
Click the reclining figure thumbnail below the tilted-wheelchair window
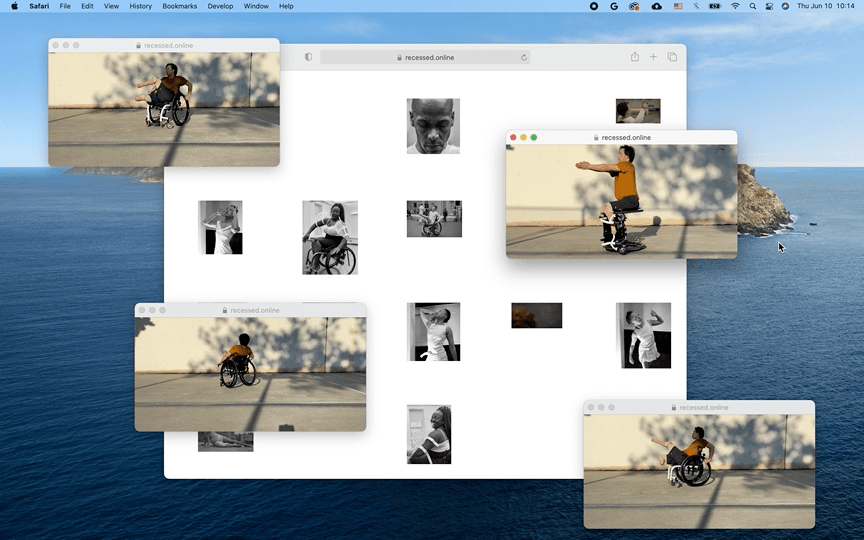tap(226, 441)
